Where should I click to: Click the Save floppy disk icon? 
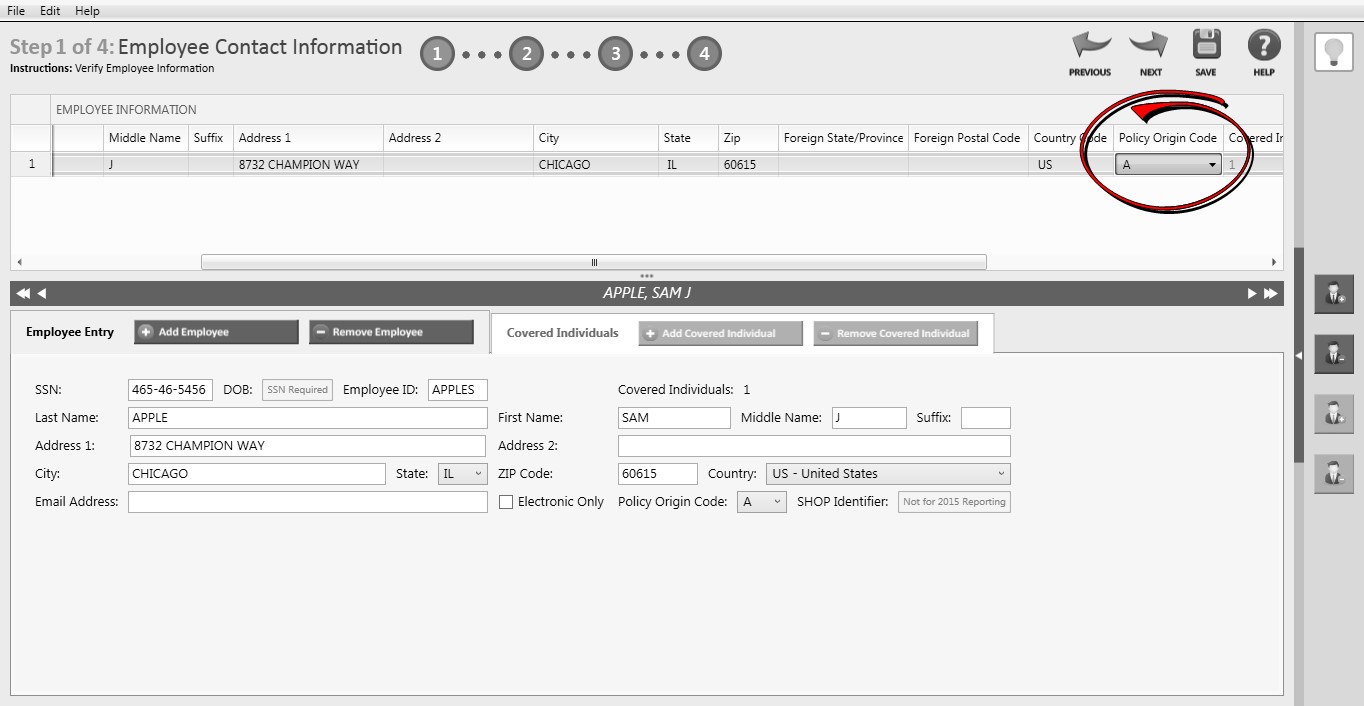click(x=1206, y=46)
